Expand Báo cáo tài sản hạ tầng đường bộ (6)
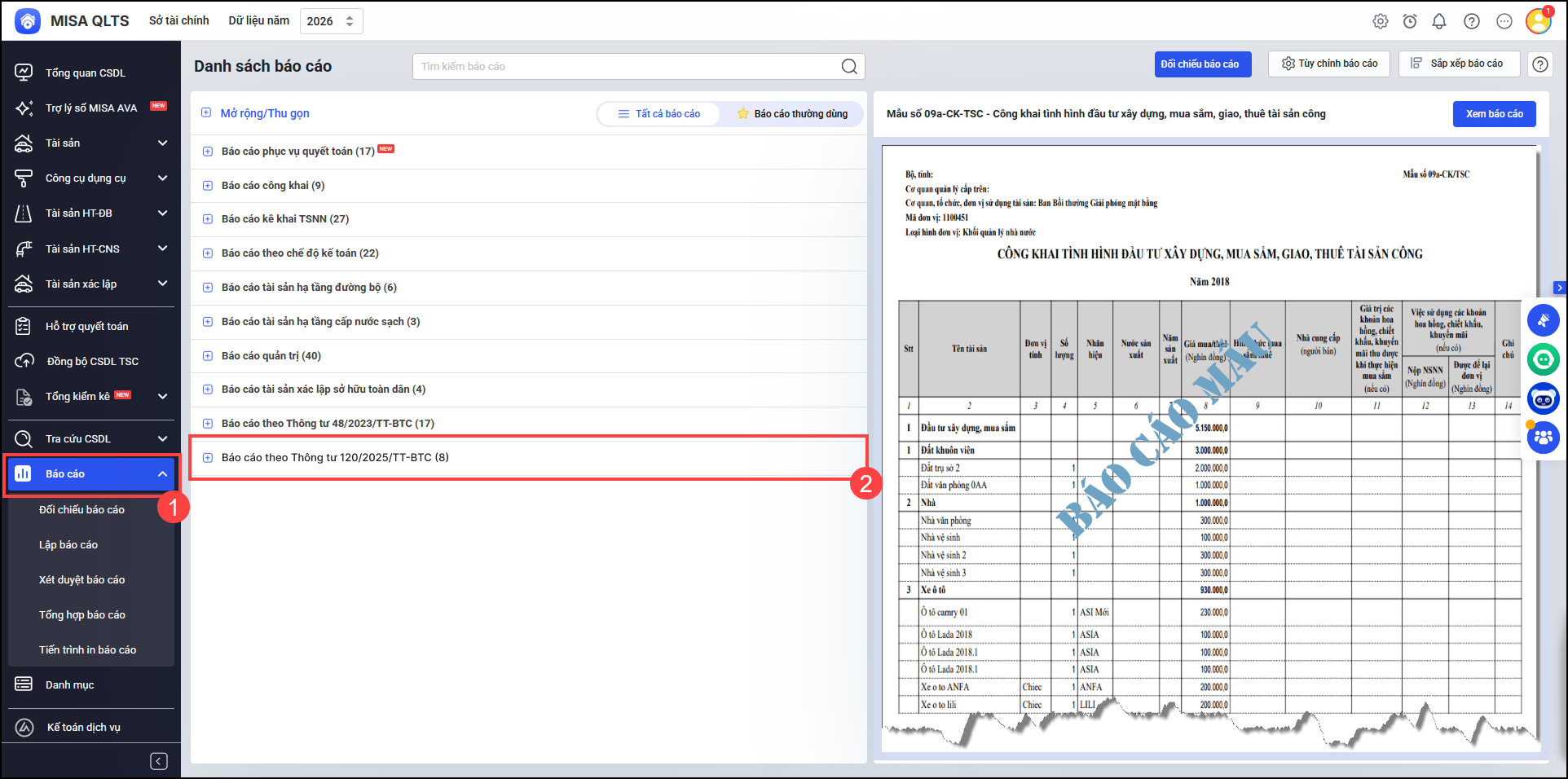This screenshot has height=779, width=1568. [207, 288]
